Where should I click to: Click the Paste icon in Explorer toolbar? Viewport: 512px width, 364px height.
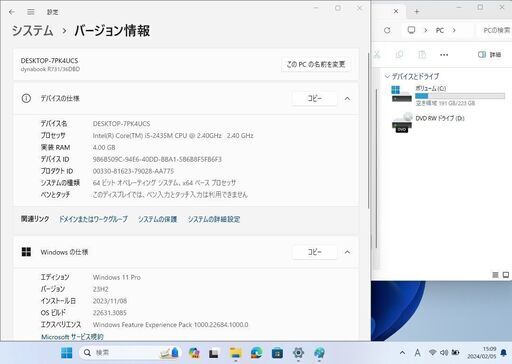tap(422, 54)
